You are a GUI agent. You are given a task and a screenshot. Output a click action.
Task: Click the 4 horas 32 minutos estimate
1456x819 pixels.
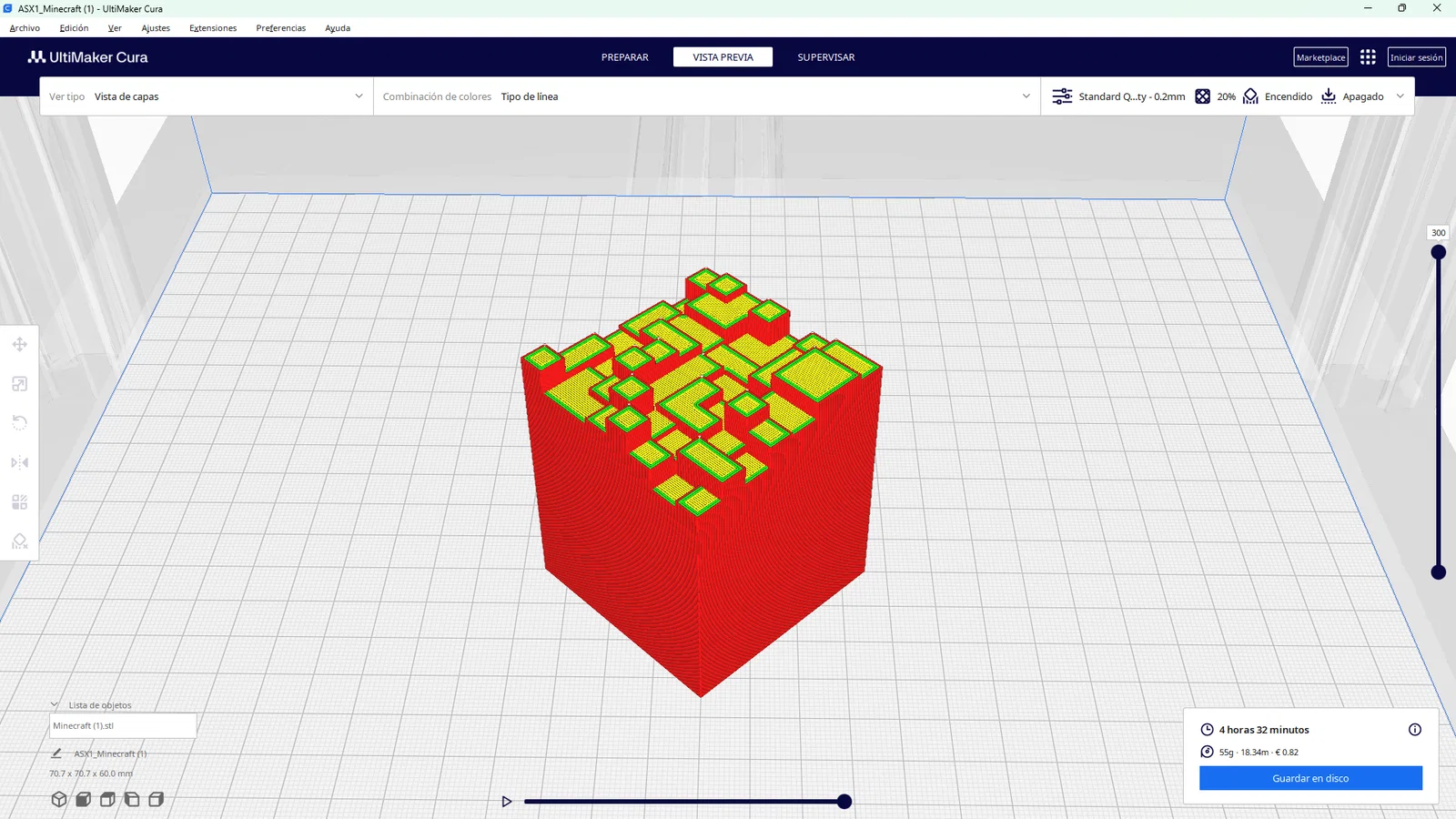coord(1264,730)
